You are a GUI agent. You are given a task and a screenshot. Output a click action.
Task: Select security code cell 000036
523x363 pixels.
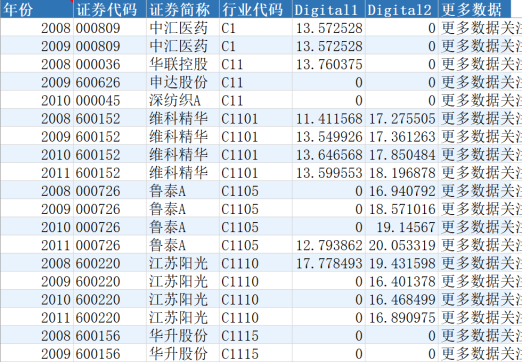[110, 64]
